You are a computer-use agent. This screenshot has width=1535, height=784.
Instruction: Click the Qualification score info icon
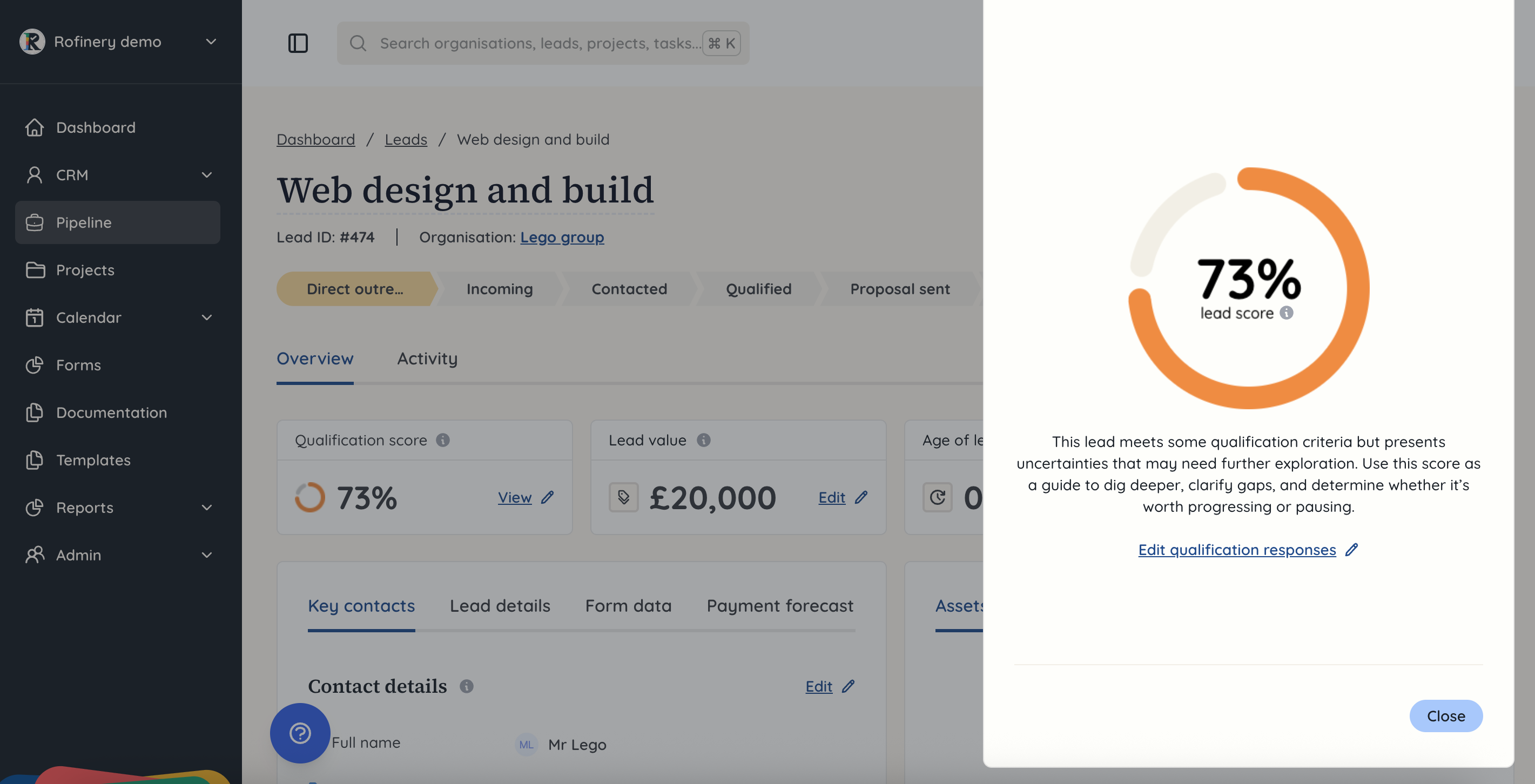click(x=443, y=440)
